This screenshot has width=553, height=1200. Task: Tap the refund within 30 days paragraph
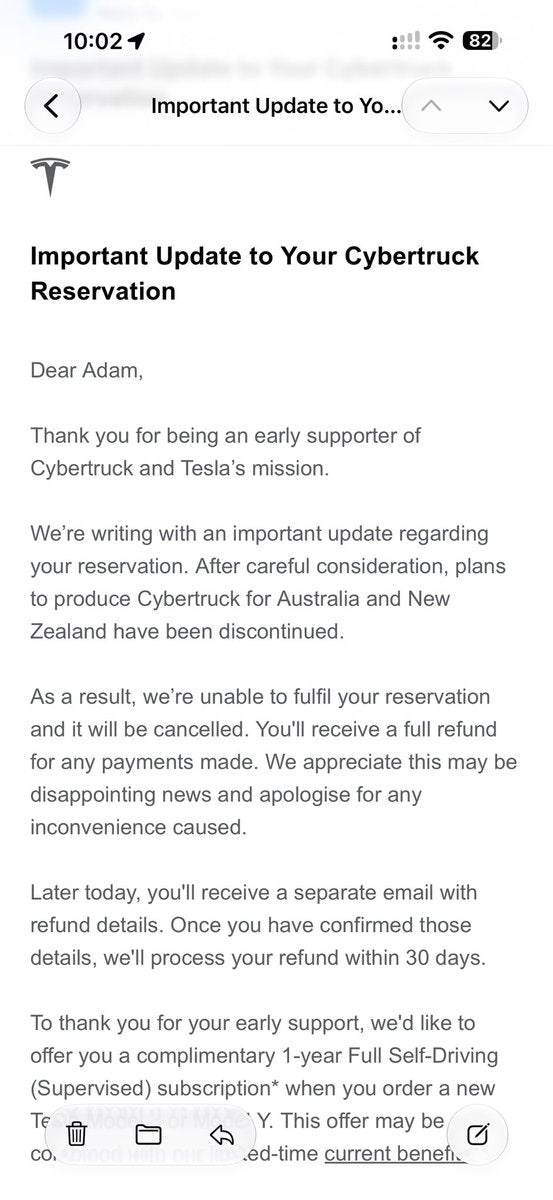(258, 924)
